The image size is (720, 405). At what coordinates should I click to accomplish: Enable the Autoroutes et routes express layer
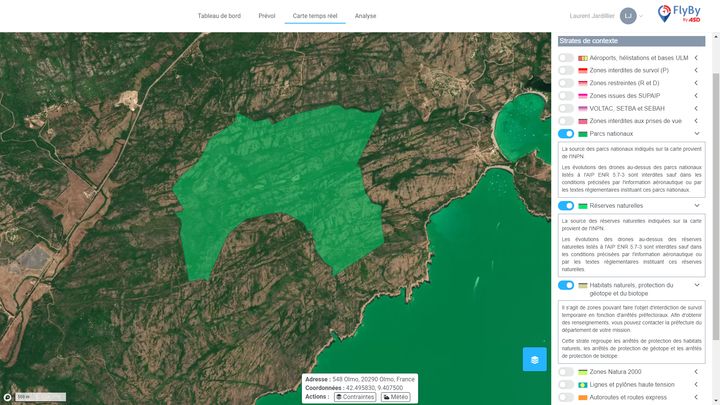click(x=566, y=397)
